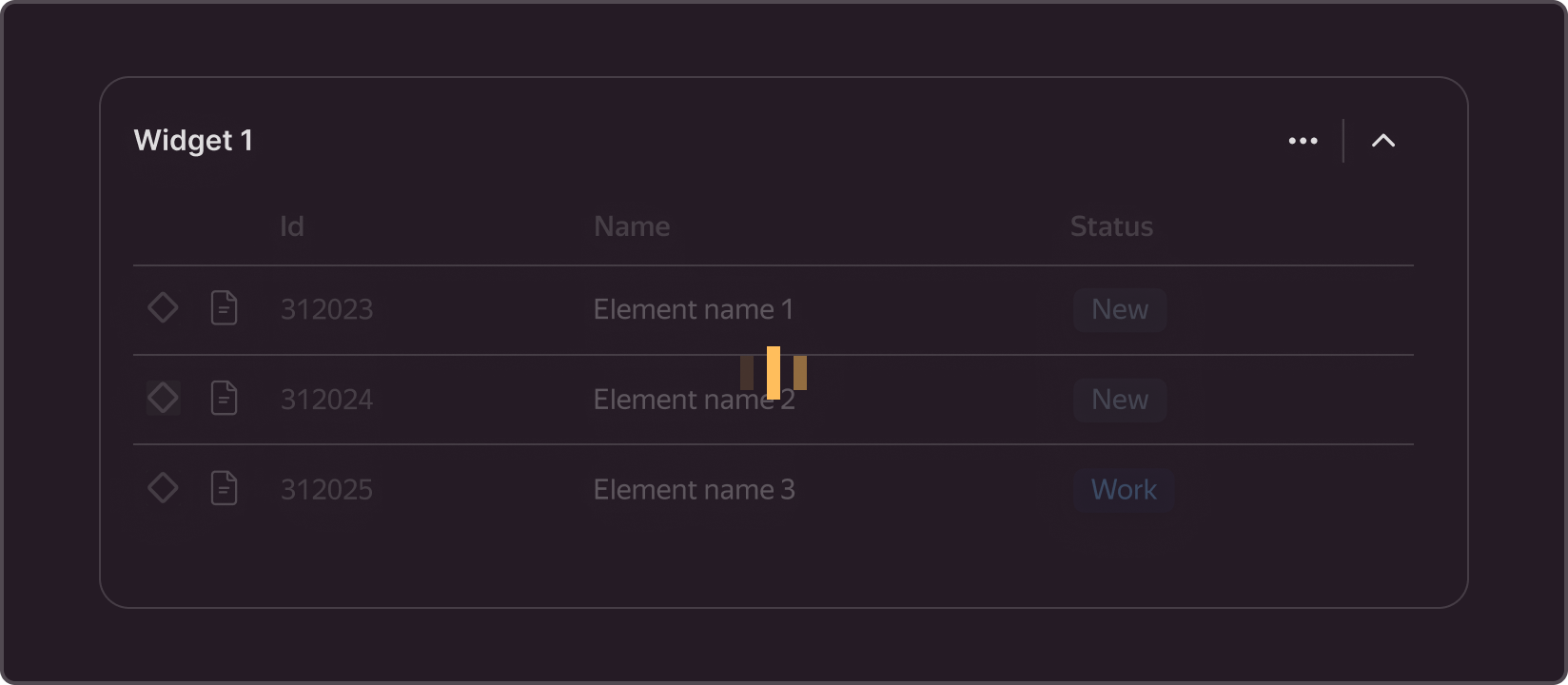Open Element name 1
Screen dimensions: 1568x685
point(694,309)
